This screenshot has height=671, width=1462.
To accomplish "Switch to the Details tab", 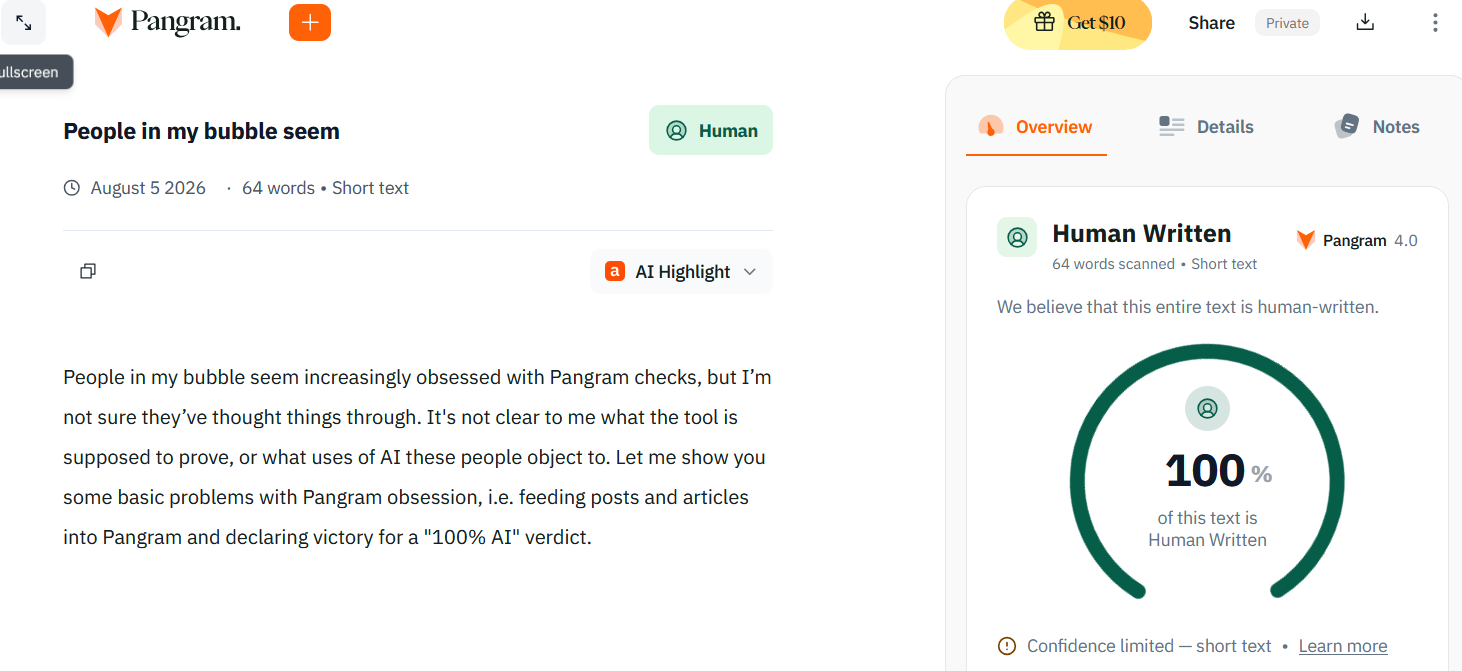I will (x=1206, y=127).
